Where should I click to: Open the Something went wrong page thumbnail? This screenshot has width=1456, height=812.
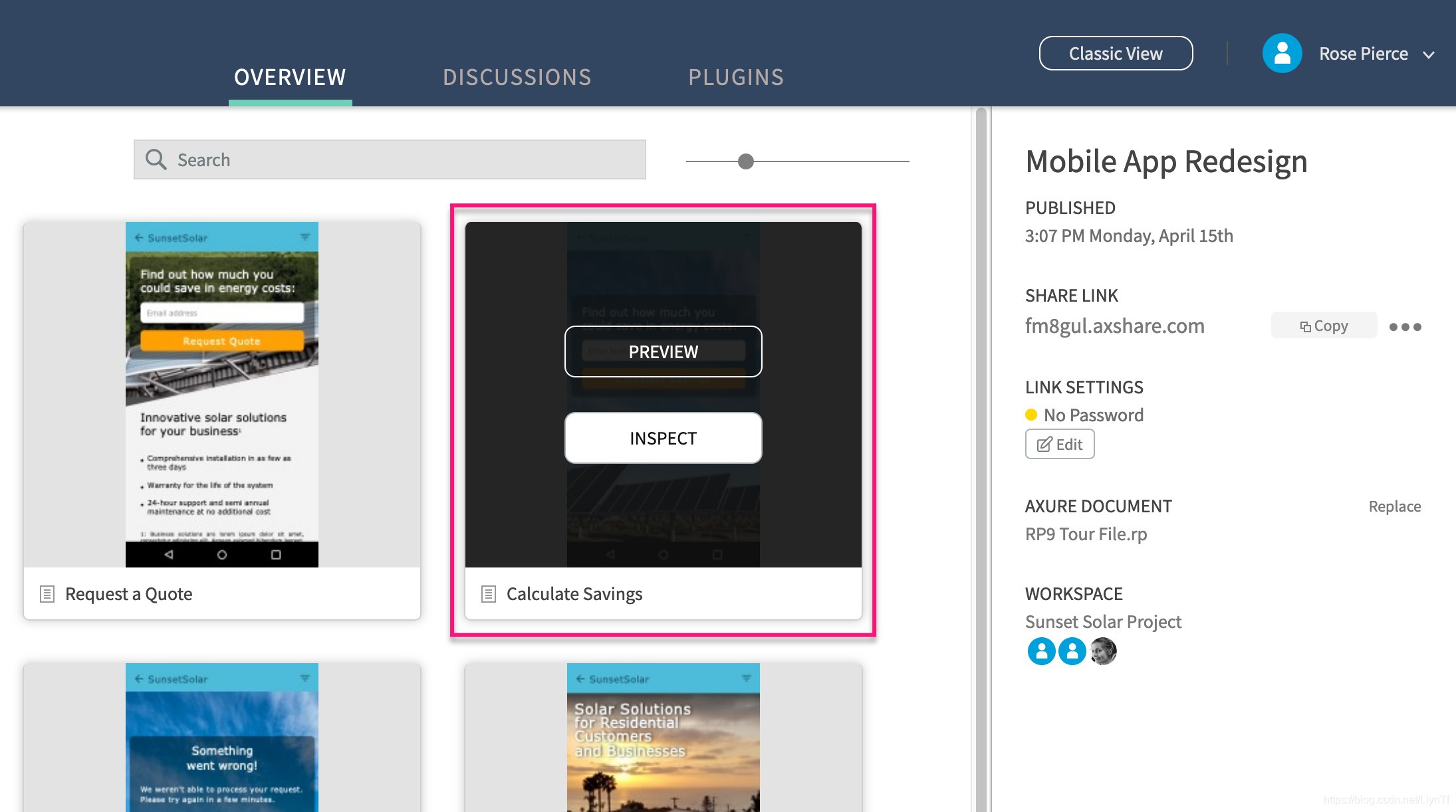[x=222, y=737]
